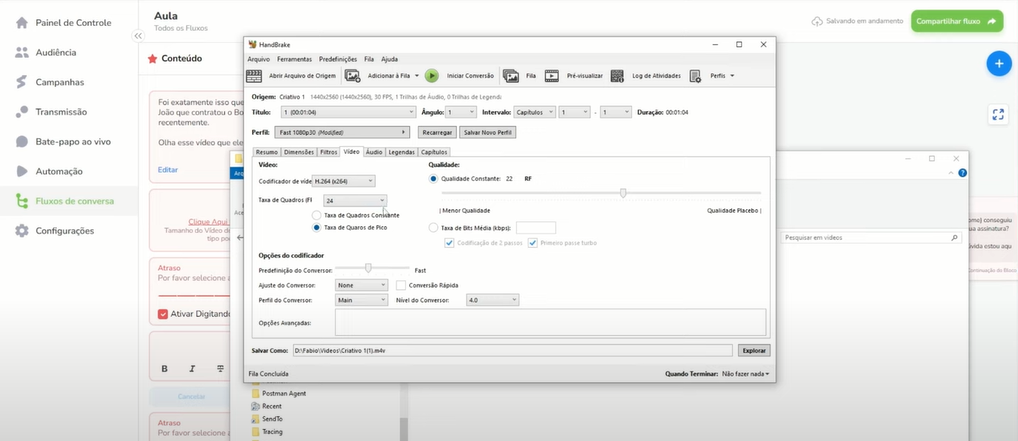The height and width of the screenshot is (441, 1018).
Task: Click the Pré-visualizar preview icon
Action: coord(552,76)
